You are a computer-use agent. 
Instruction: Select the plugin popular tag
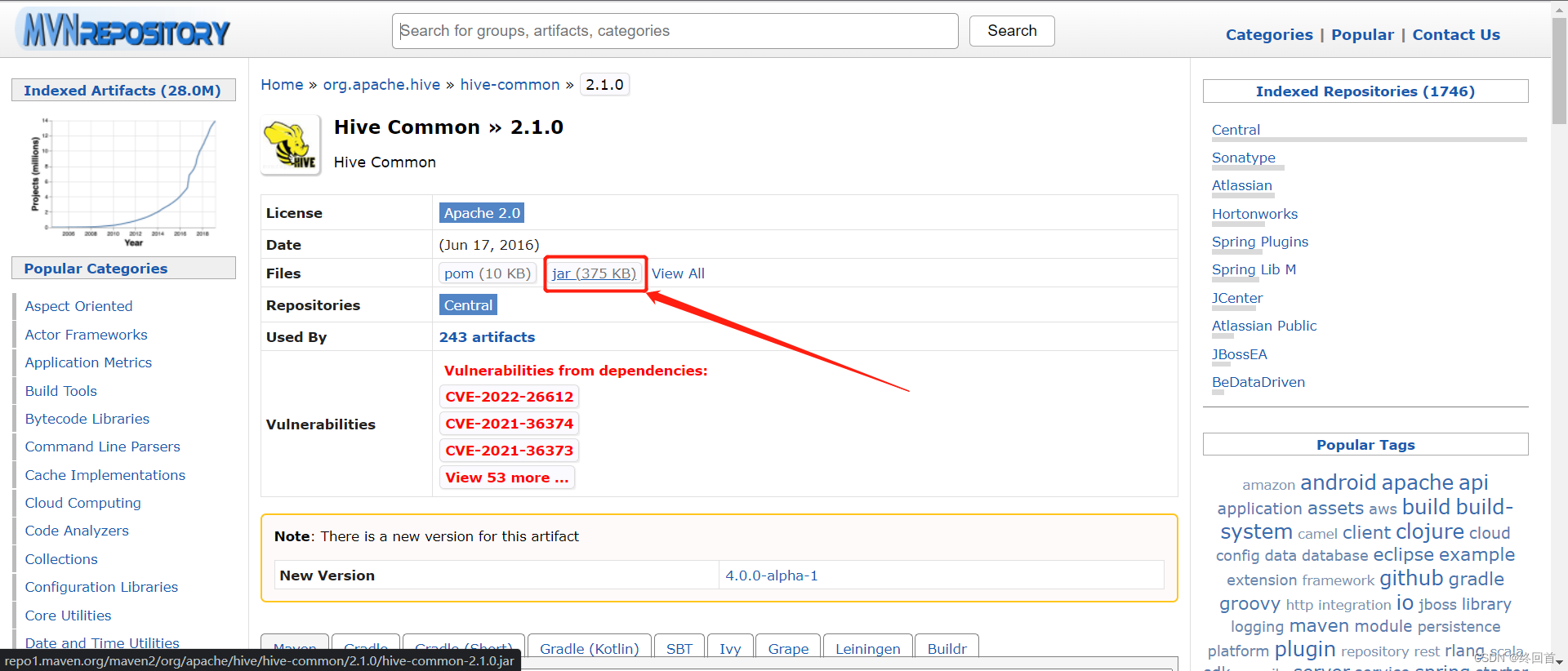click(x=1304, y=651)
